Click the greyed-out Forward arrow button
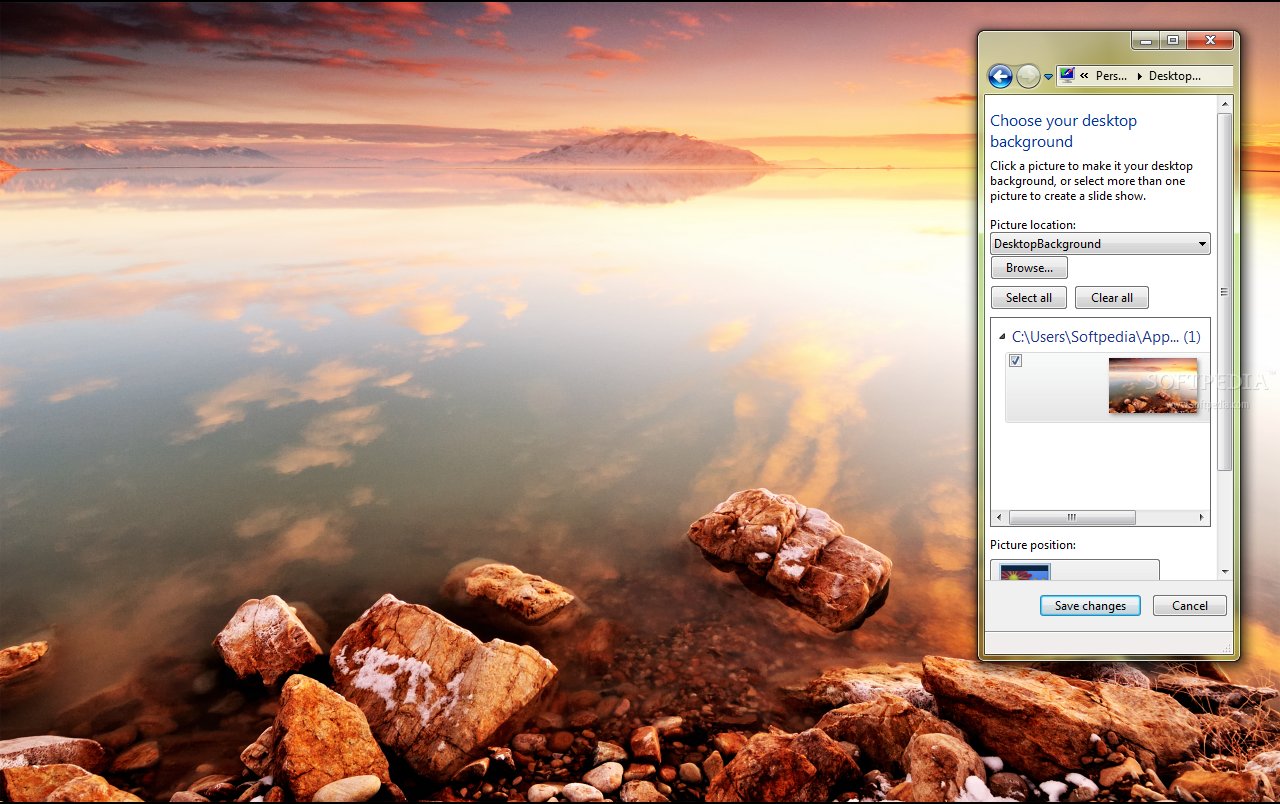This screenshot has height=804, width=1280. click(x=1028, y=76)
